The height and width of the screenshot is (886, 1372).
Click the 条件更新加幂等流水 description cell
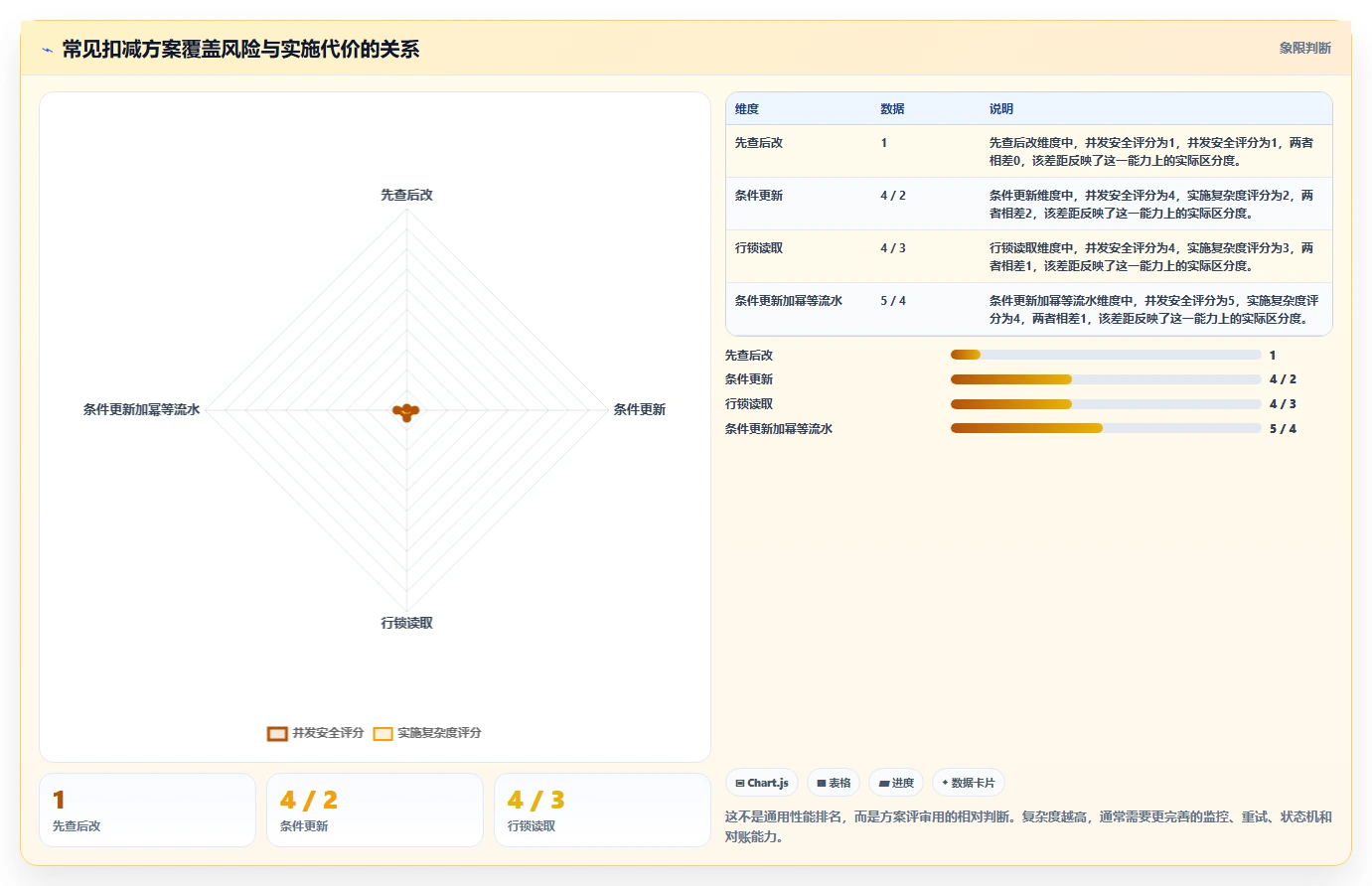click(x=1153, y=310)
